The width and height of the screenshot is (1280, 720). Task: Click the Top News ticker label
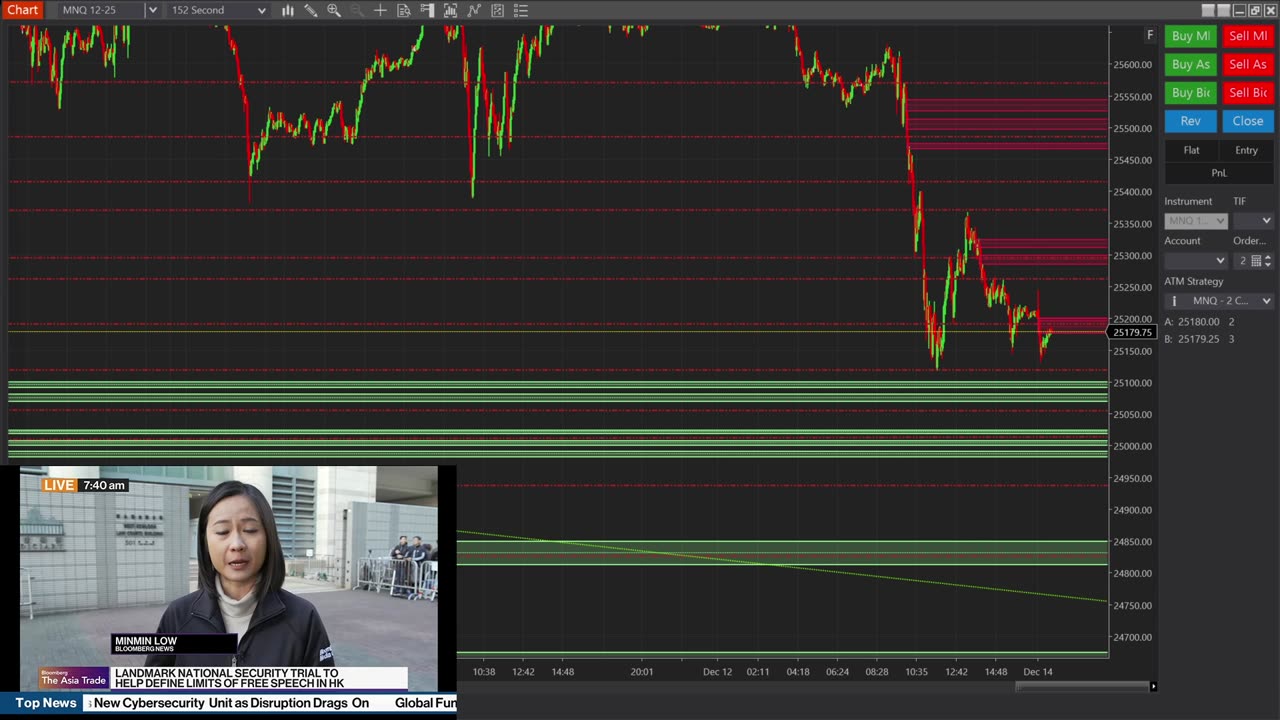[45, 703]
